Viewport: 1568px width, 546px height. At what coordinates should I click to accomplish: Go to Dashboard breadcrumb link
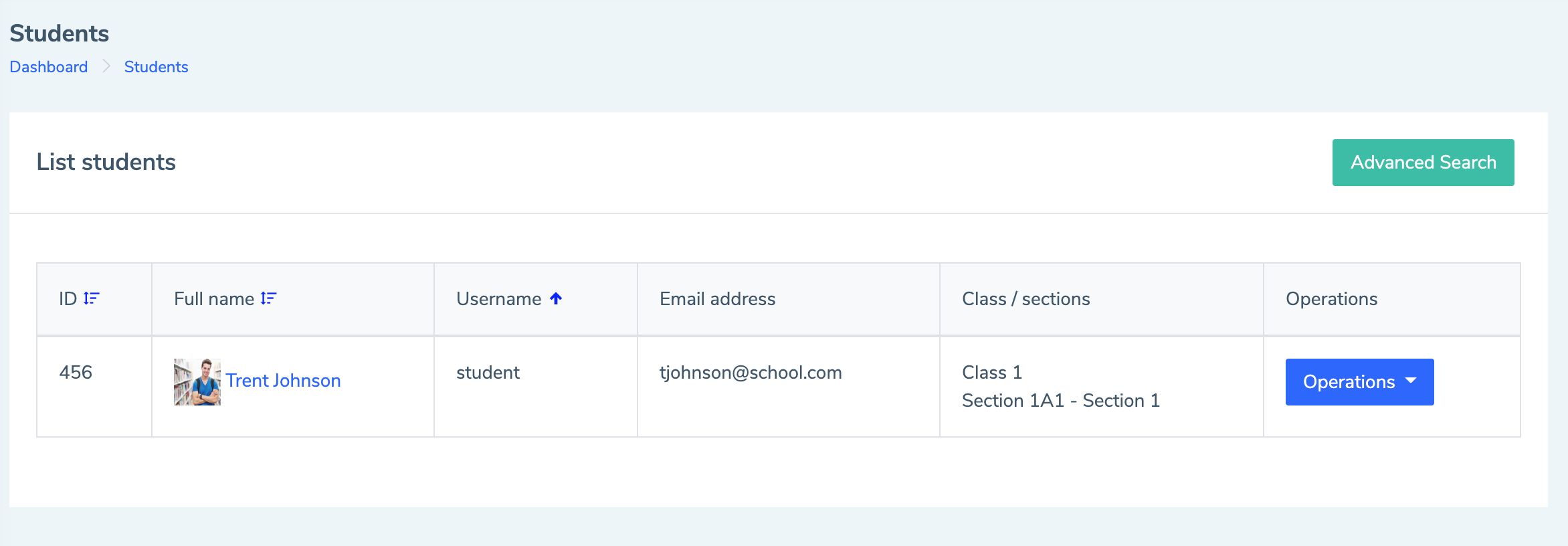pos(49,67)
